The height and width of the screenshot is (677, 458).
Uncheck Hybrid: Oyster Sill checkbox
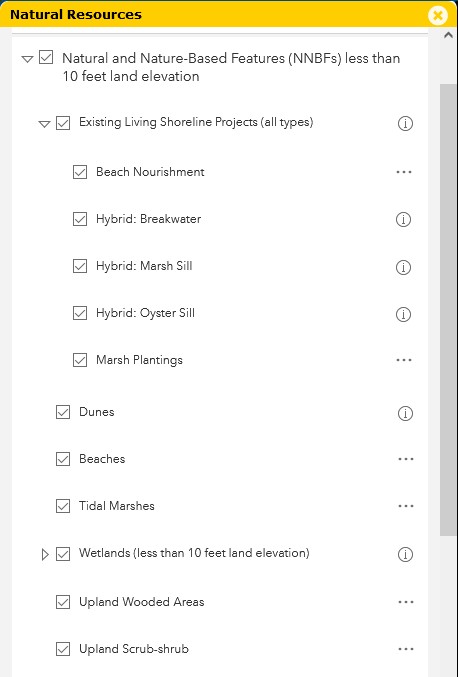[x=80, y=313]
